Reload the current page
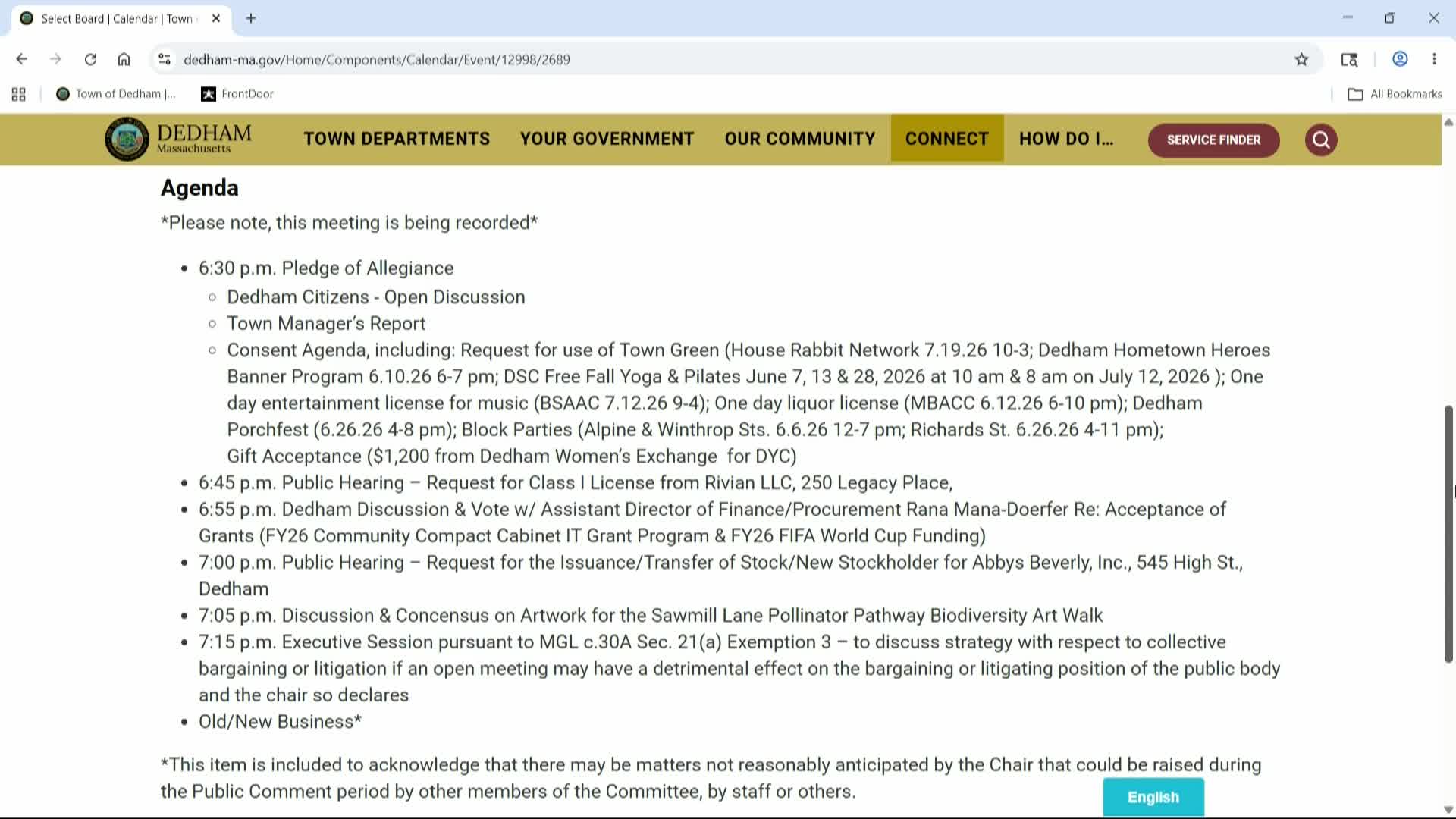Image resolution: width=1456 pixels, height=819 pixels. 90,59
